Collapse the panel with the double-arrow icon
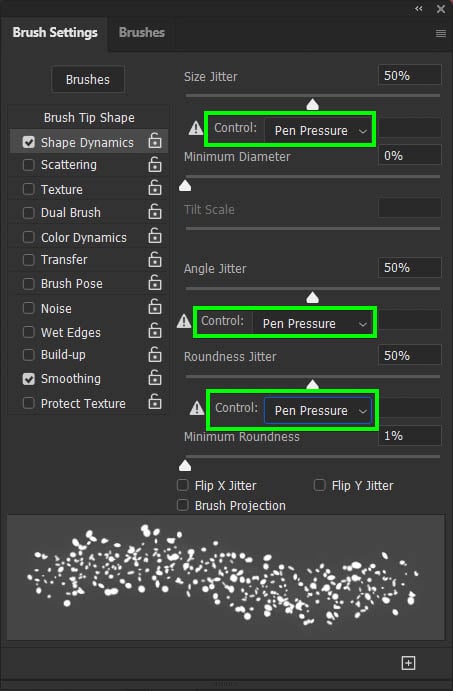 pyautogui.click(x=419, y=9)
